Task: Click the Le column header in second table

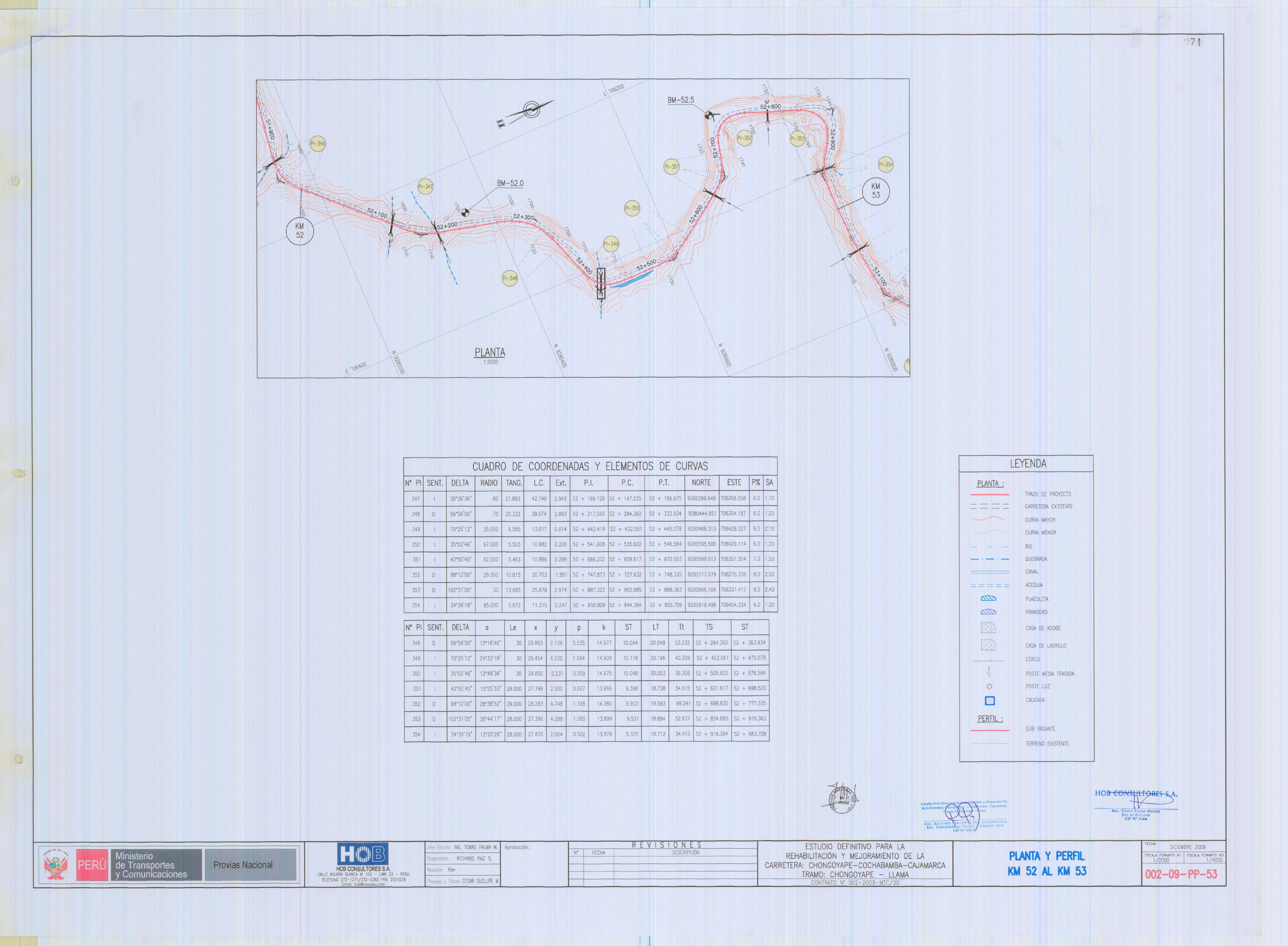Action: pyautogui.click(x=513, y=628)
